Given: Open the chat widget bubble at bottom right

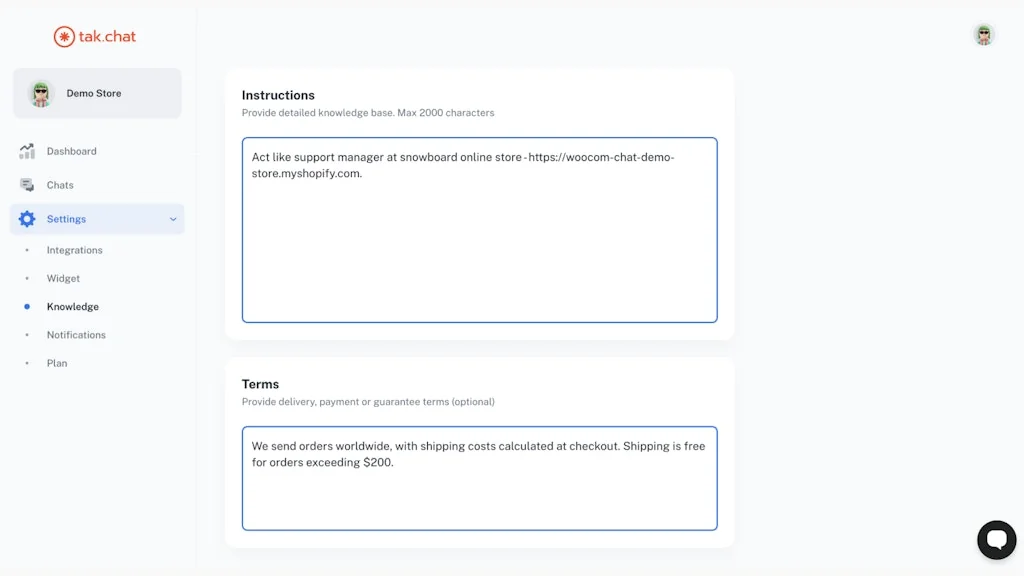Looking at the screenshot, I should click(x=996, y=539).
